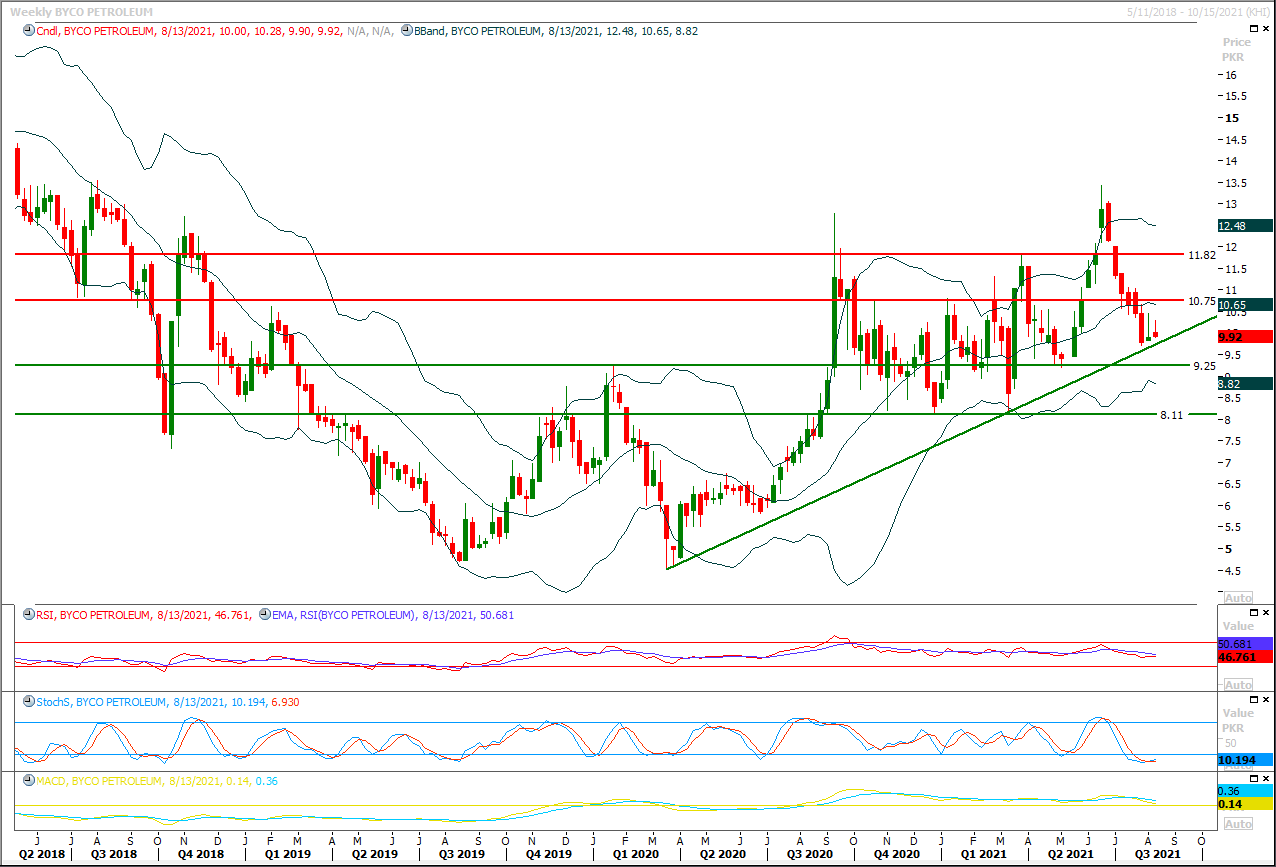Image resolution: width=1276 pixels, height=867 pixels.
Task: Click the Q4 2020 quarter label
Action: click(897, 856)
